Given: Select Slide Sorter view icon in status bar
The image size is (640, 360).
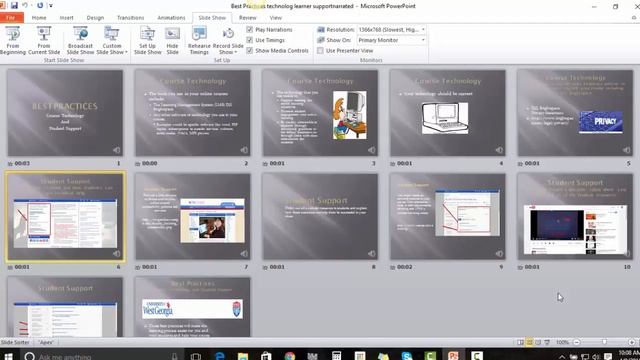Looking at the screenshot, I should [x=529, y=342].
